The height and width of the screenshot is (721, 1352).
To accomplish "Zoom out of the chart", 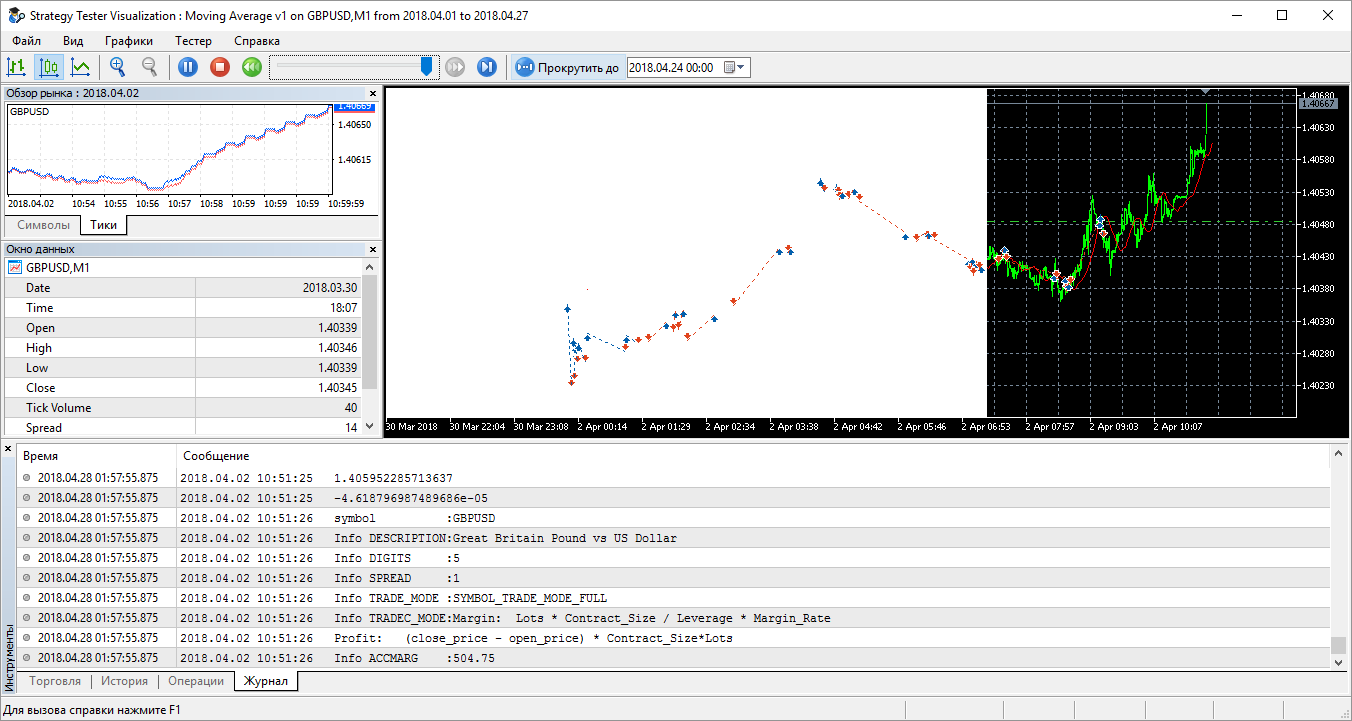I will click(x=150, y=67).
